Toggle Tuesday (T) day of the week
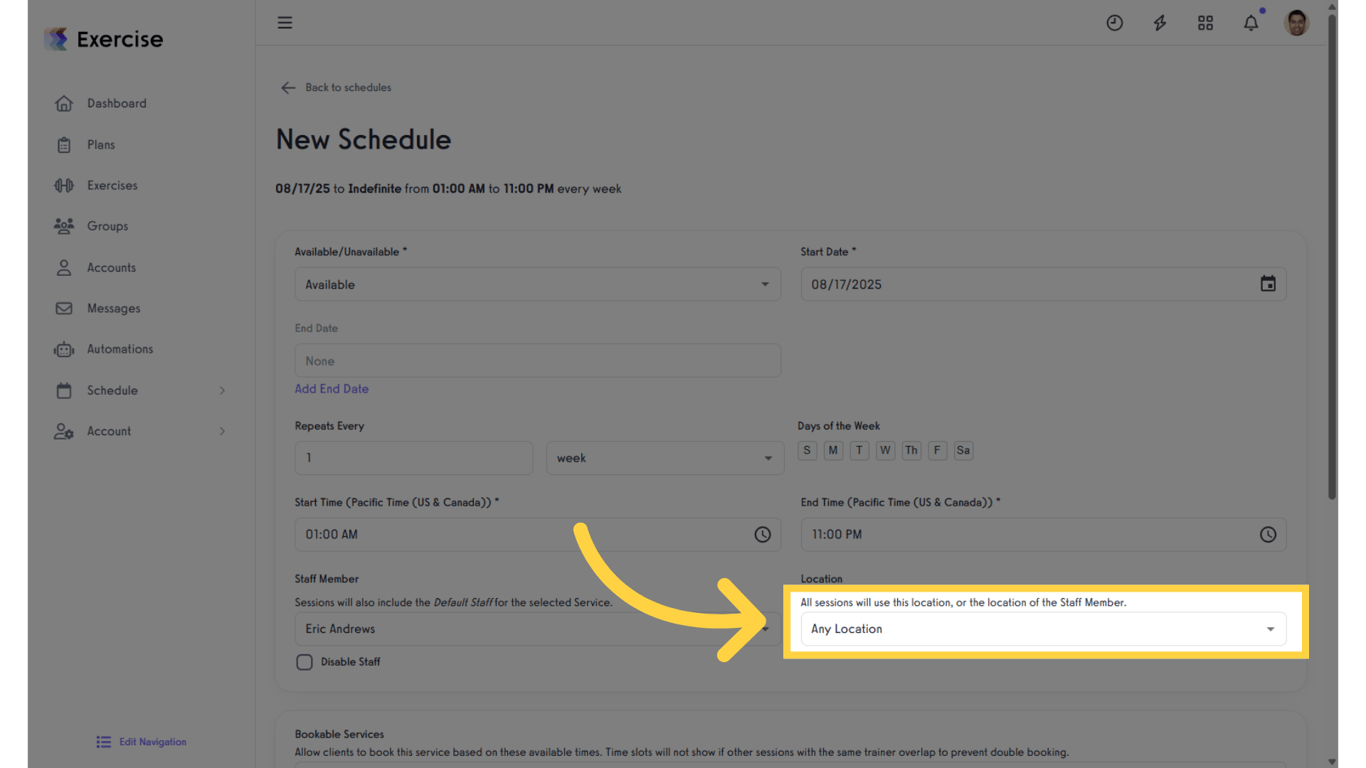 (859, 450)
